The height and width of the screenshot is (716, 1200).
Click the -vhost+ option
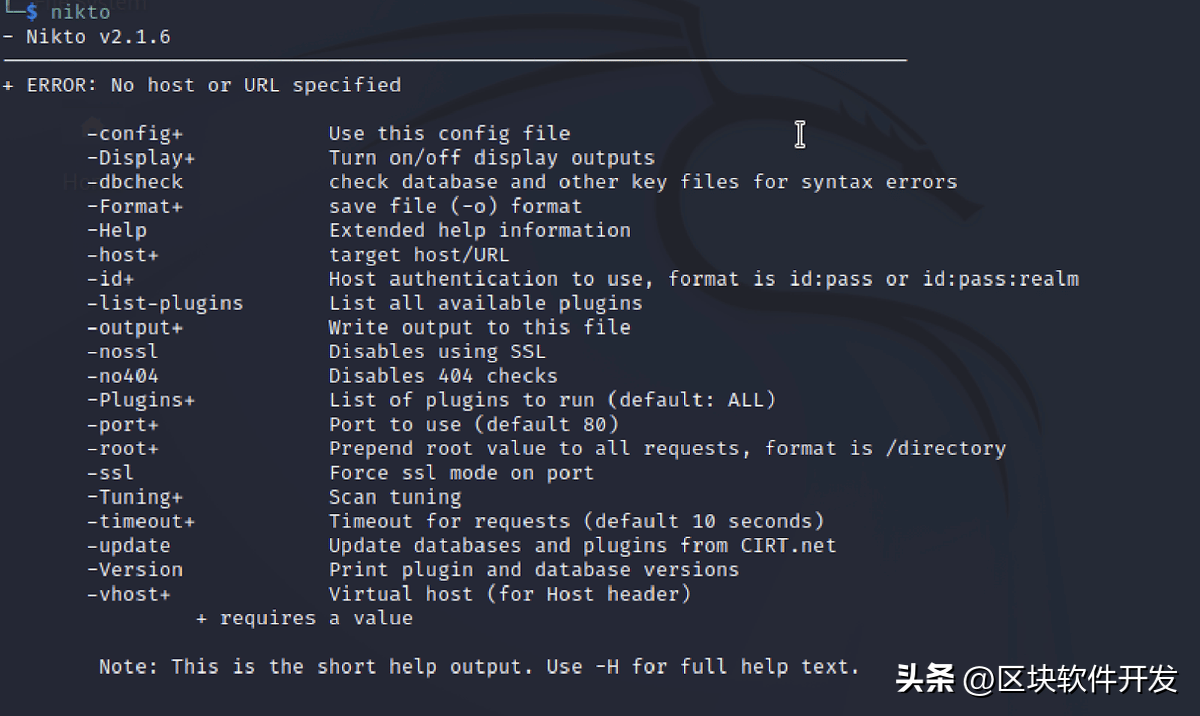tap(129, 594)
